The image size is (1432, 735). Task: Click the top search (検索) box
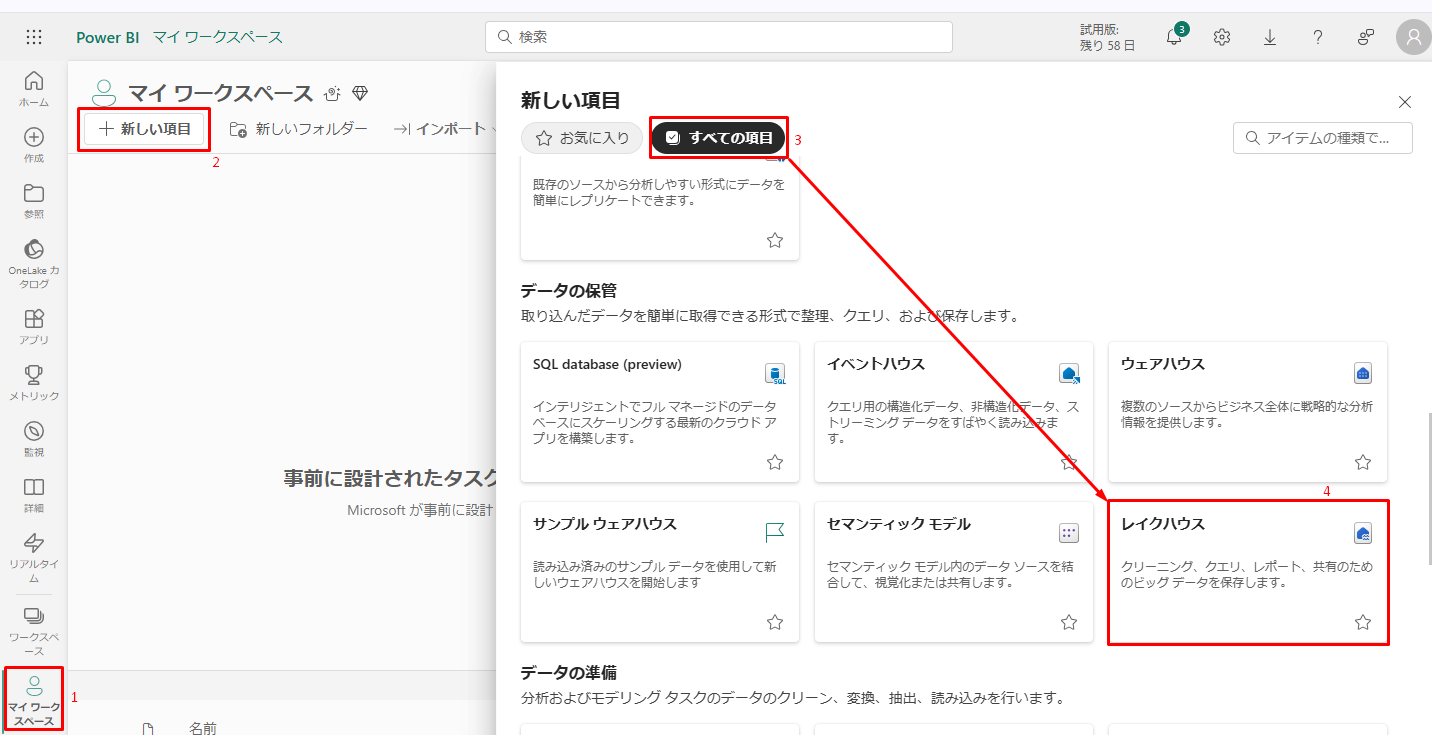point(719,37)
